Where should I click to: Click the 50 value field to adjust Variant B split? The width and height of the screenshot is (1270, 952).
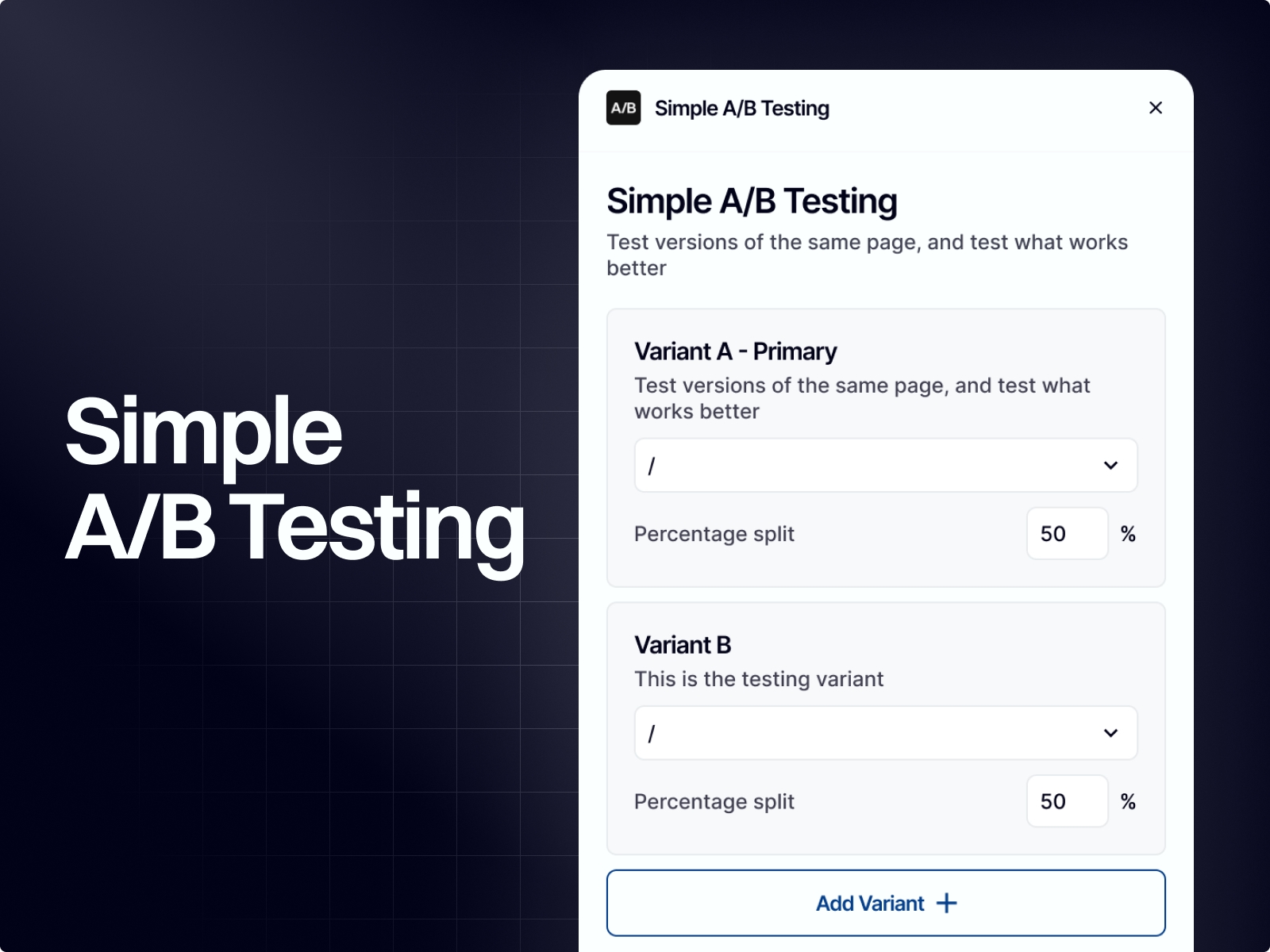(1067, 801)
